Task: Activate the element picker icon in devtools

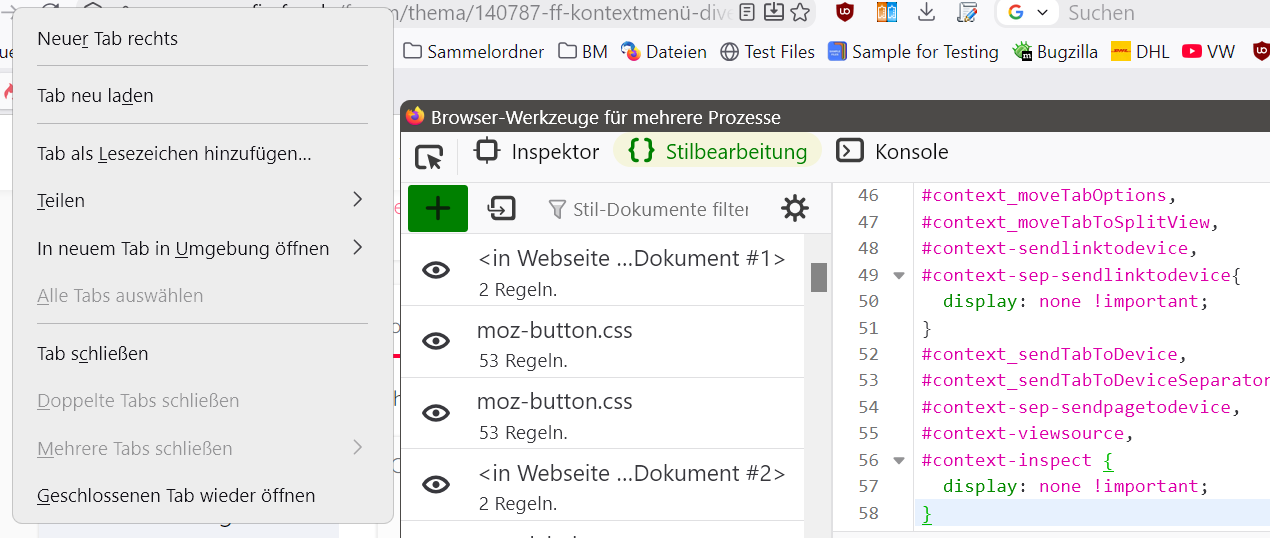Action: click(x=429, y=156)
